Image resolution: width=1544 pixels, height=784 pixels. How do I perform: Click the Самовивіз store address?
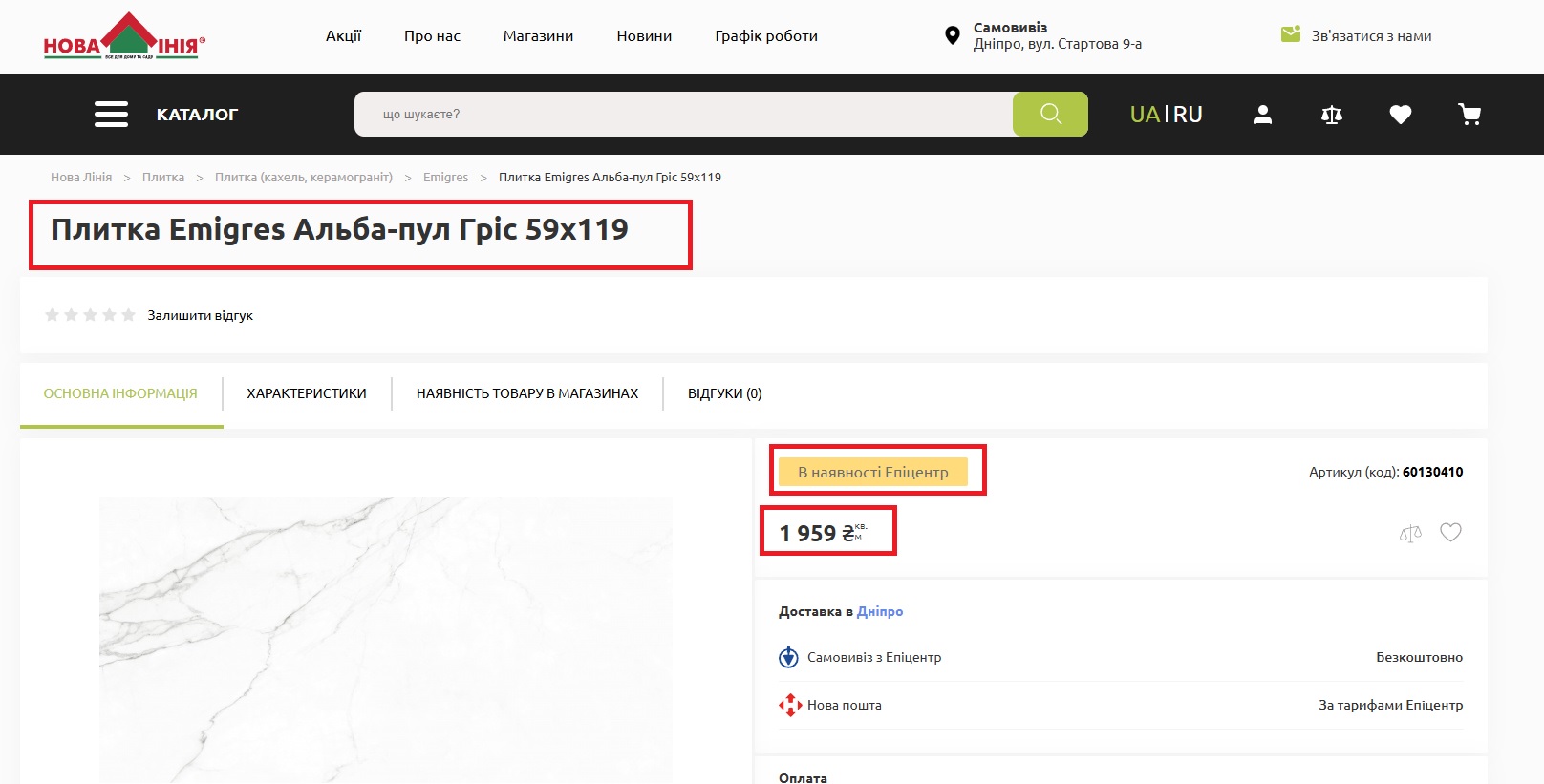pyautogui.click(x=1058, y=36)
